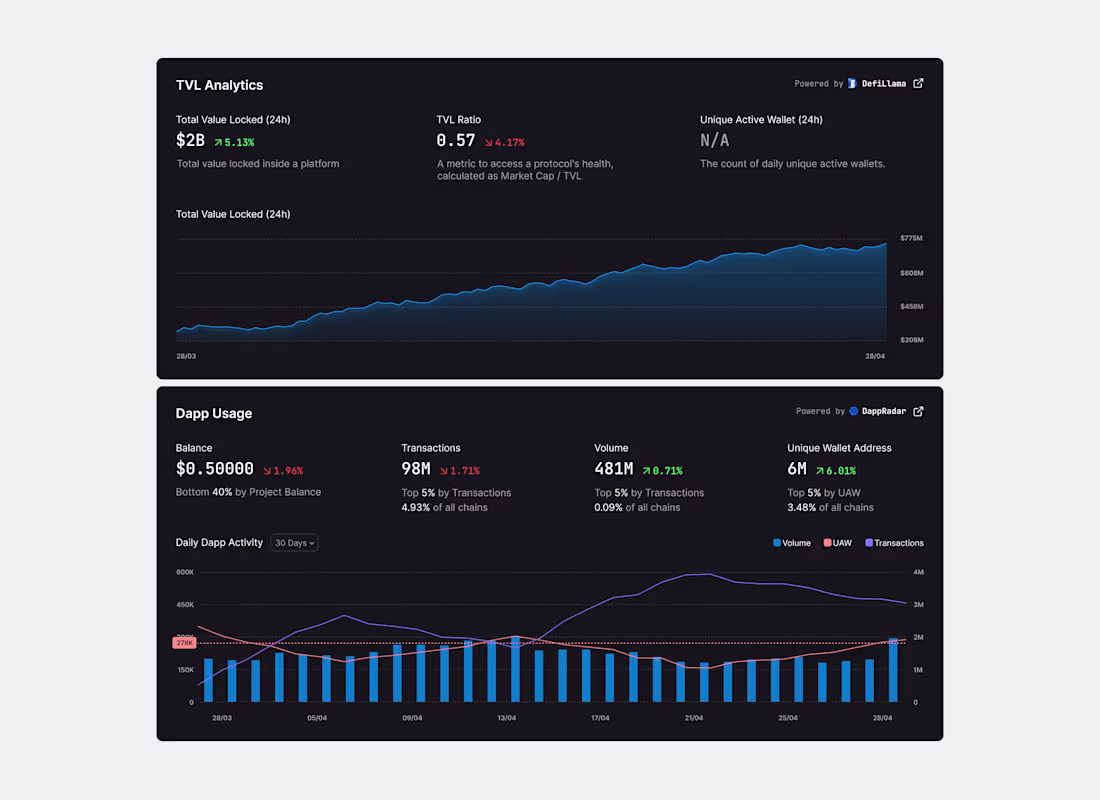This screenshot has width=1100, height=800.
Task: Click the red decrease arrow beside 4.17%
Action: 487,141
